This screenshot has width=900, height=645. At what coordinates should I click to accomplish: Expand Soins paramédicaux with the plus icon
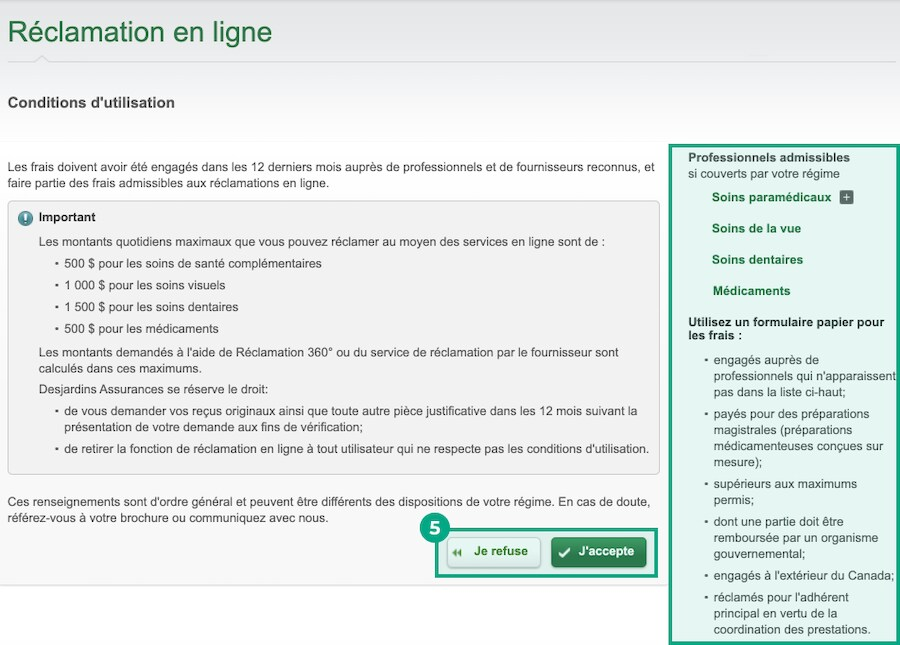[846, 198]
